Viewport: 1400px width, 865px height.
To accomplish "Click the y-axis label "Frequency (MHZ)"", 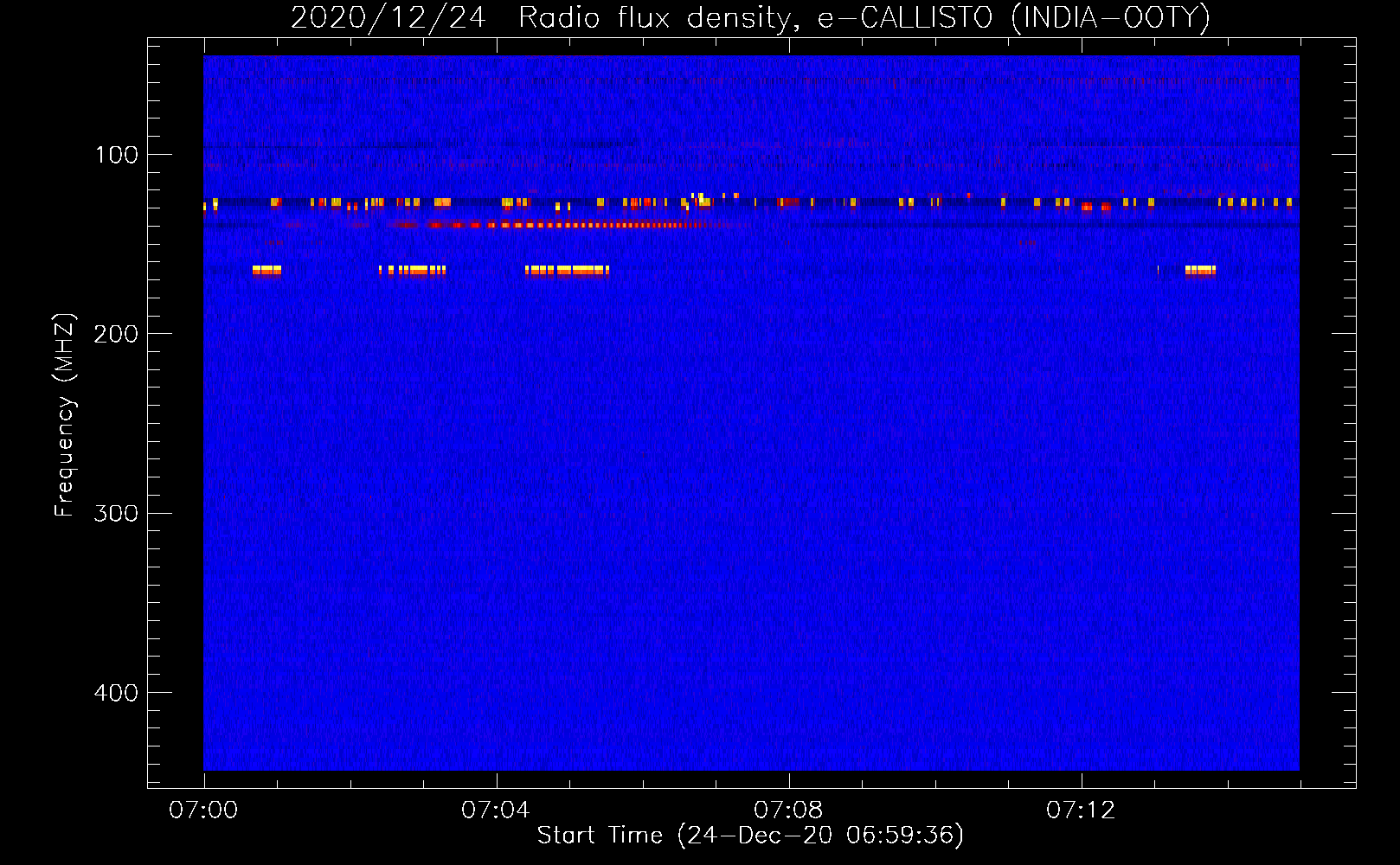I will pyautogui.click(x=65, y=414).
